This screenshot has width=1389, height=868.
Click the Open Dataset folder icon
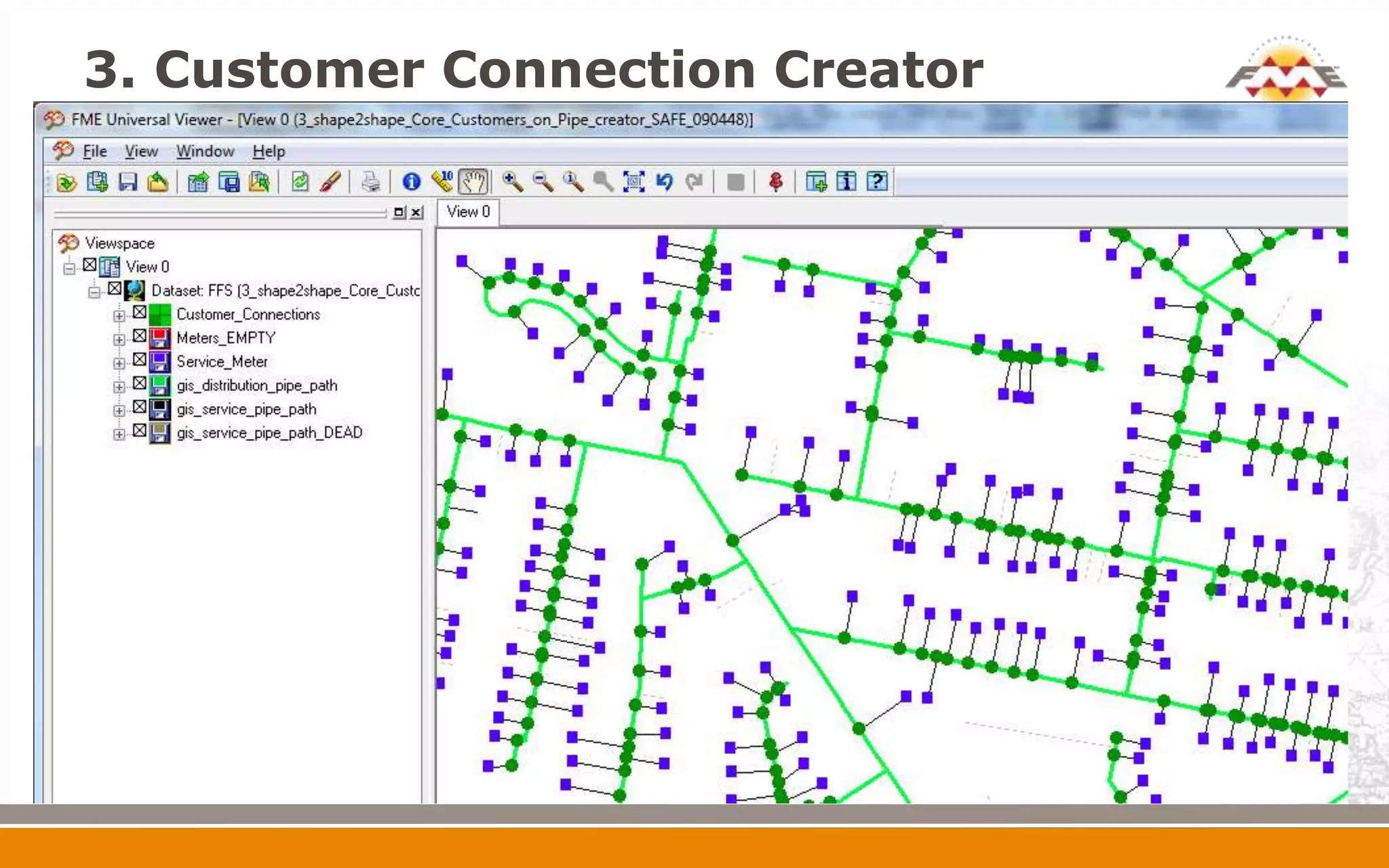pos(66,182)
